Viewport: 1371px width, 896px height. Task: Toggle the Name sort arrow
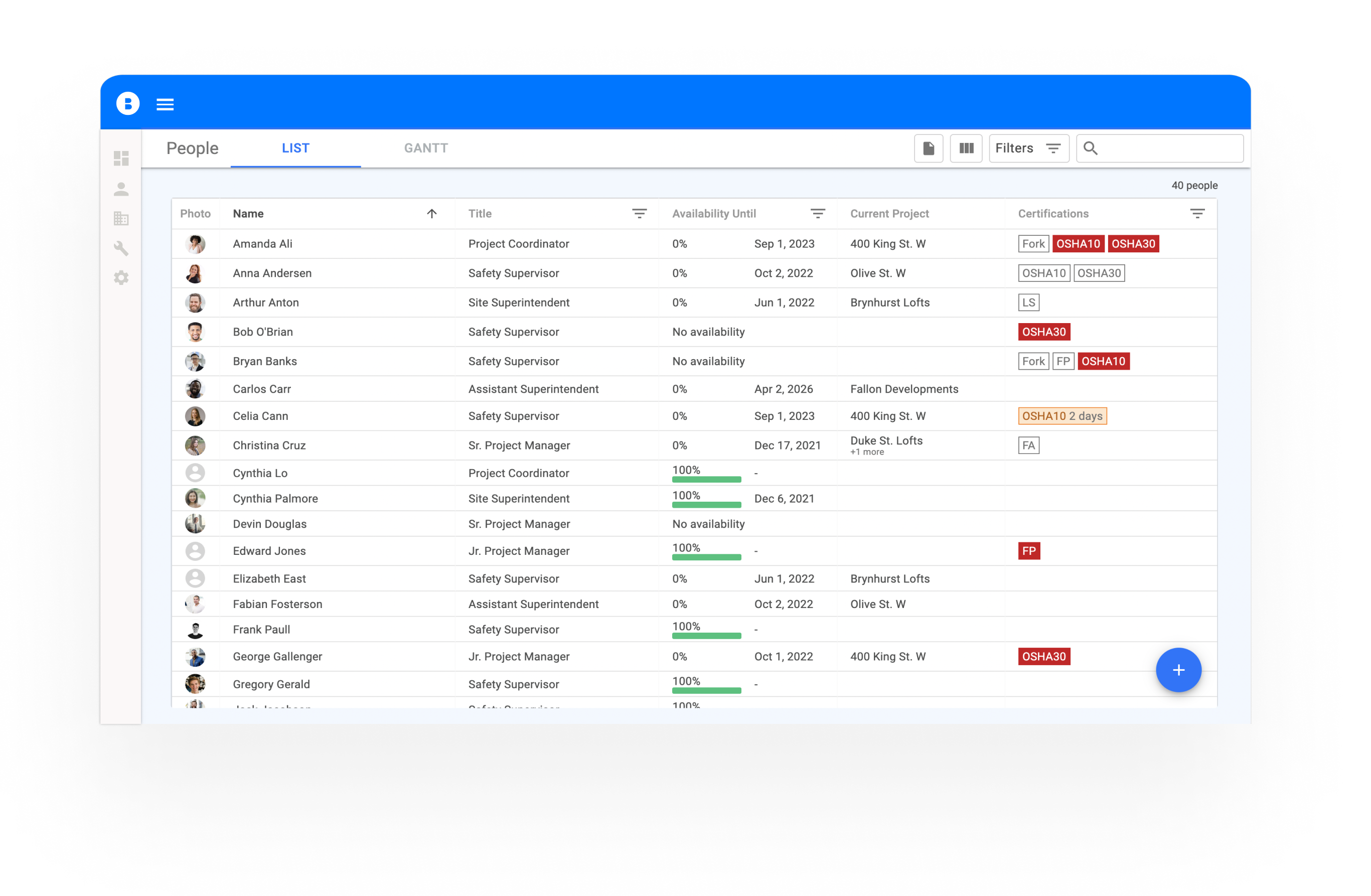coord(431,214)
